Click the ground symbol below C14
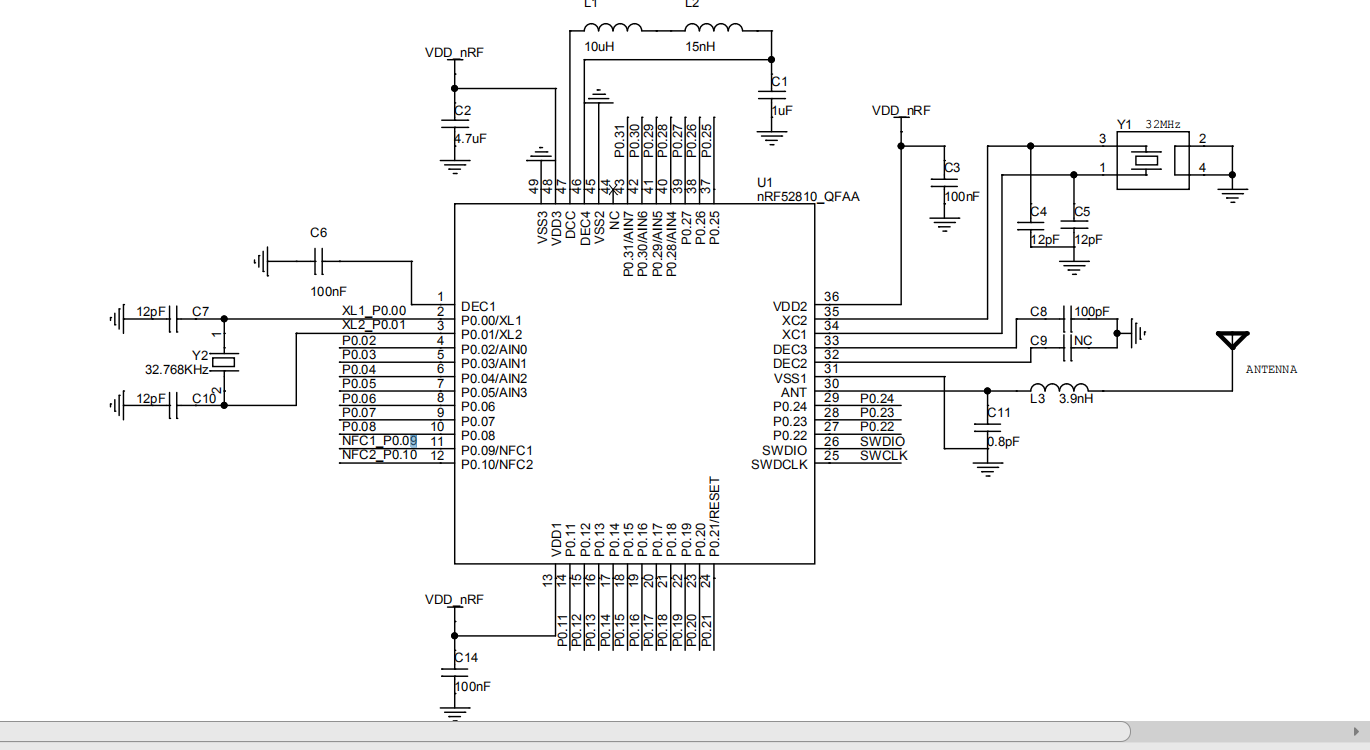This screenshot has height=750, width=1370. tap(456, 712)
